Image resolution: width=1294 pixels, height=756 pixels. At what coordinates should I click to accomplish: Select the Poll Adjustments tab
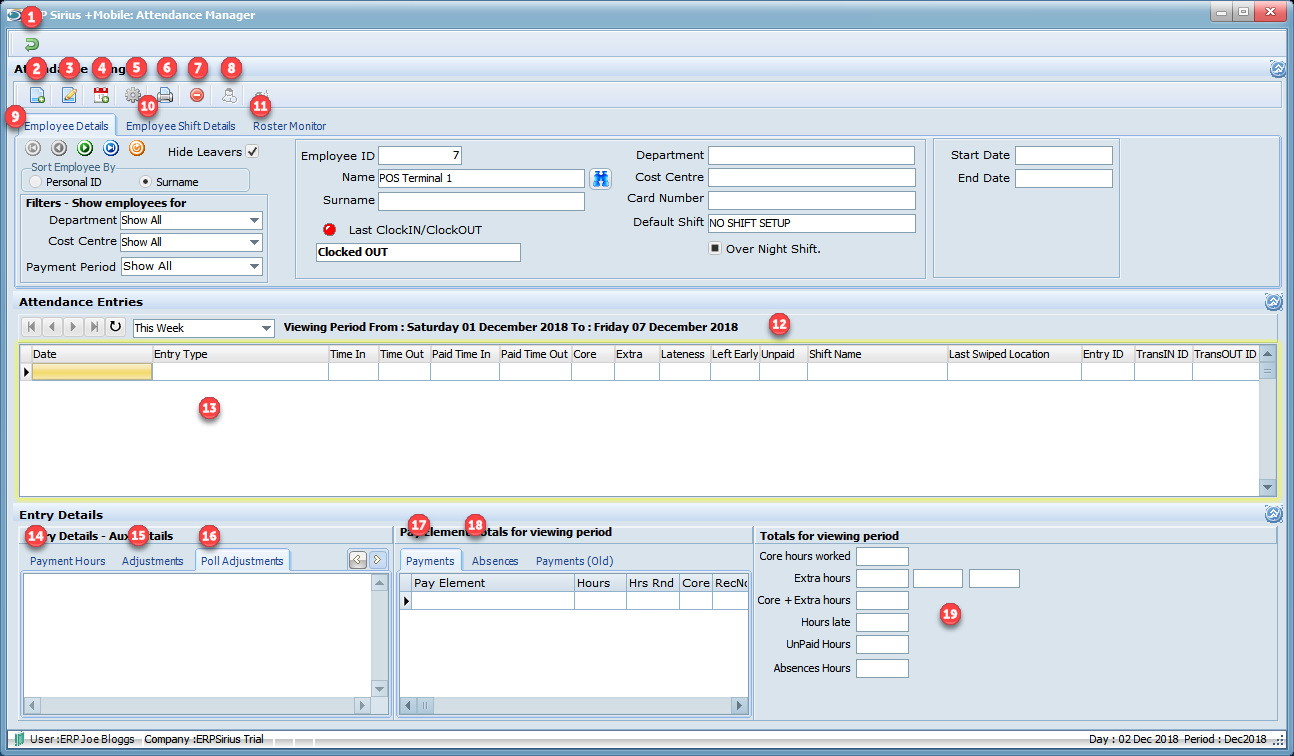coord(242,561)
